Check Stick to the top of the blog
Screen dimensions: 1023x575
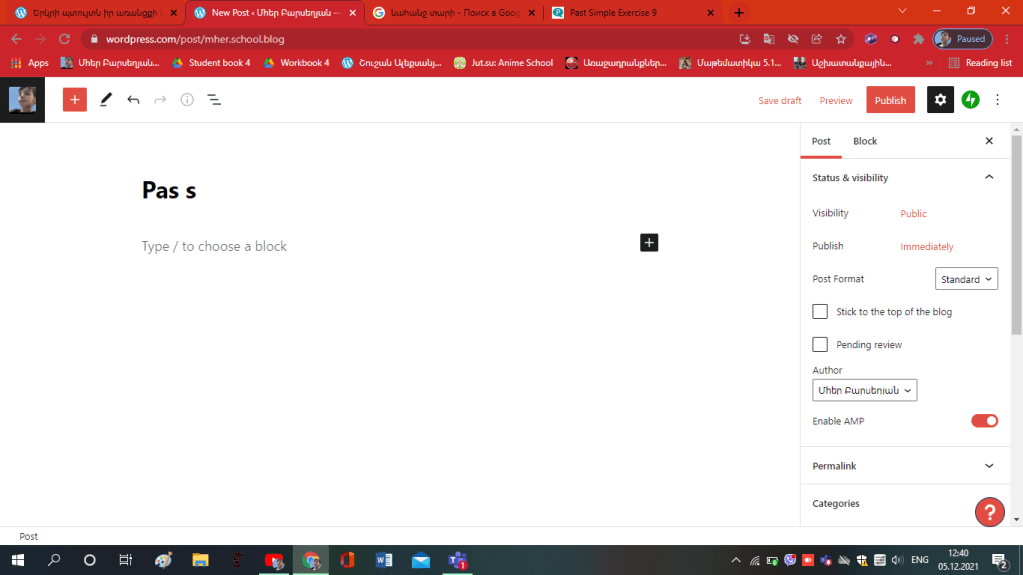(820, 312)
